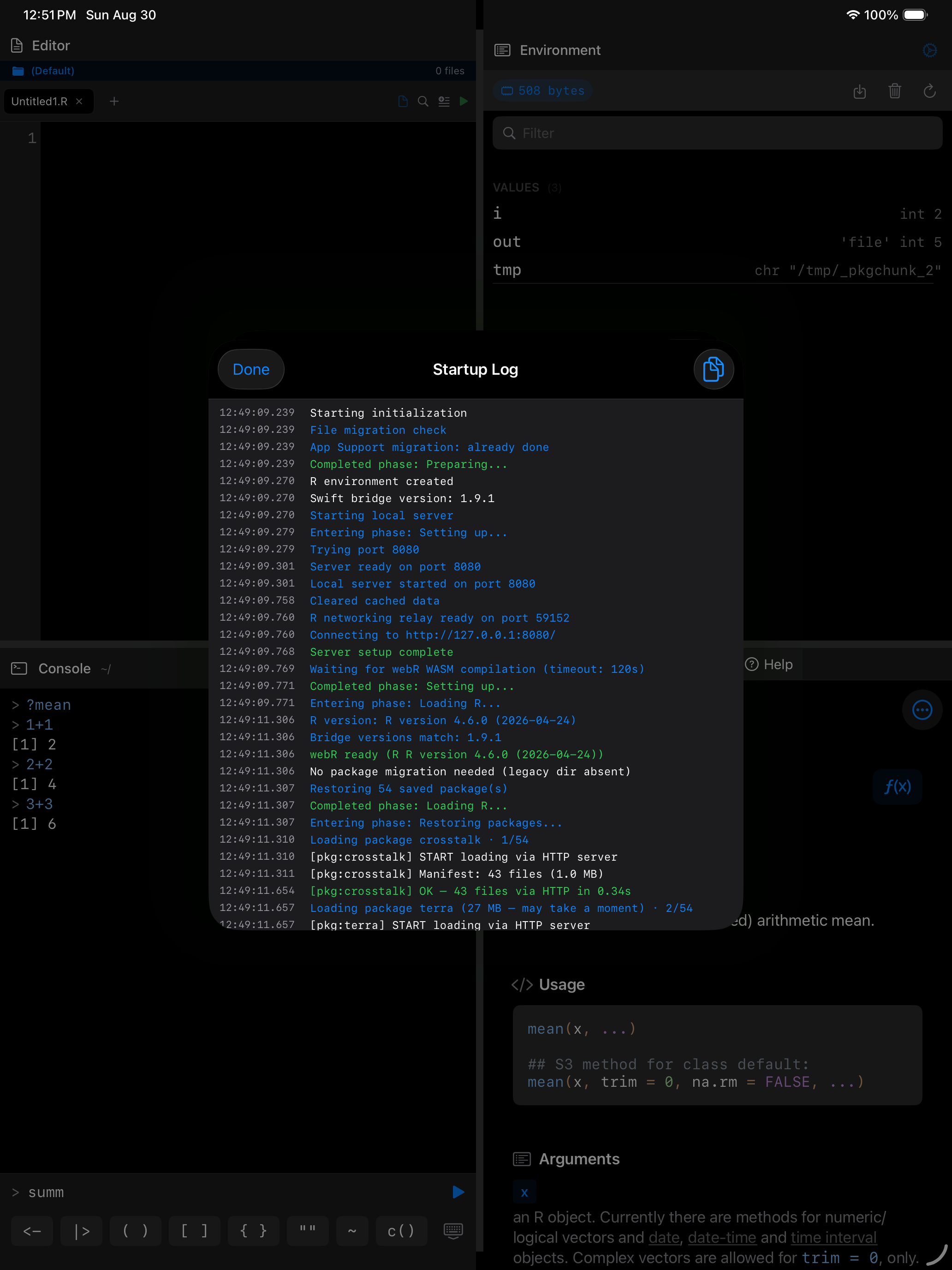Click editor line number 1

tap(32, 138)
